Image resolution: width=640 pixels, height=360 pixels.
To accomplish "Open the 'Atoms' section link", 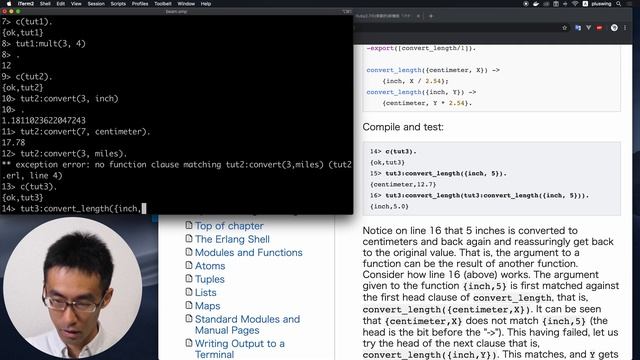I will click(210, 266).
